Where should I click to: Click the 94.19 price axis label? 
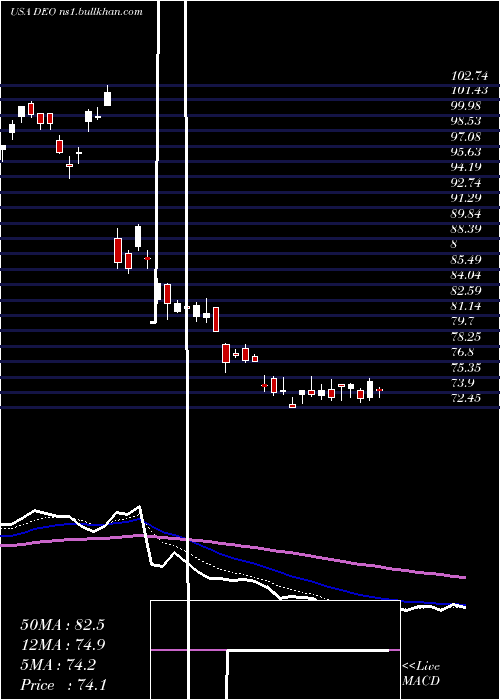coord(467,167)
